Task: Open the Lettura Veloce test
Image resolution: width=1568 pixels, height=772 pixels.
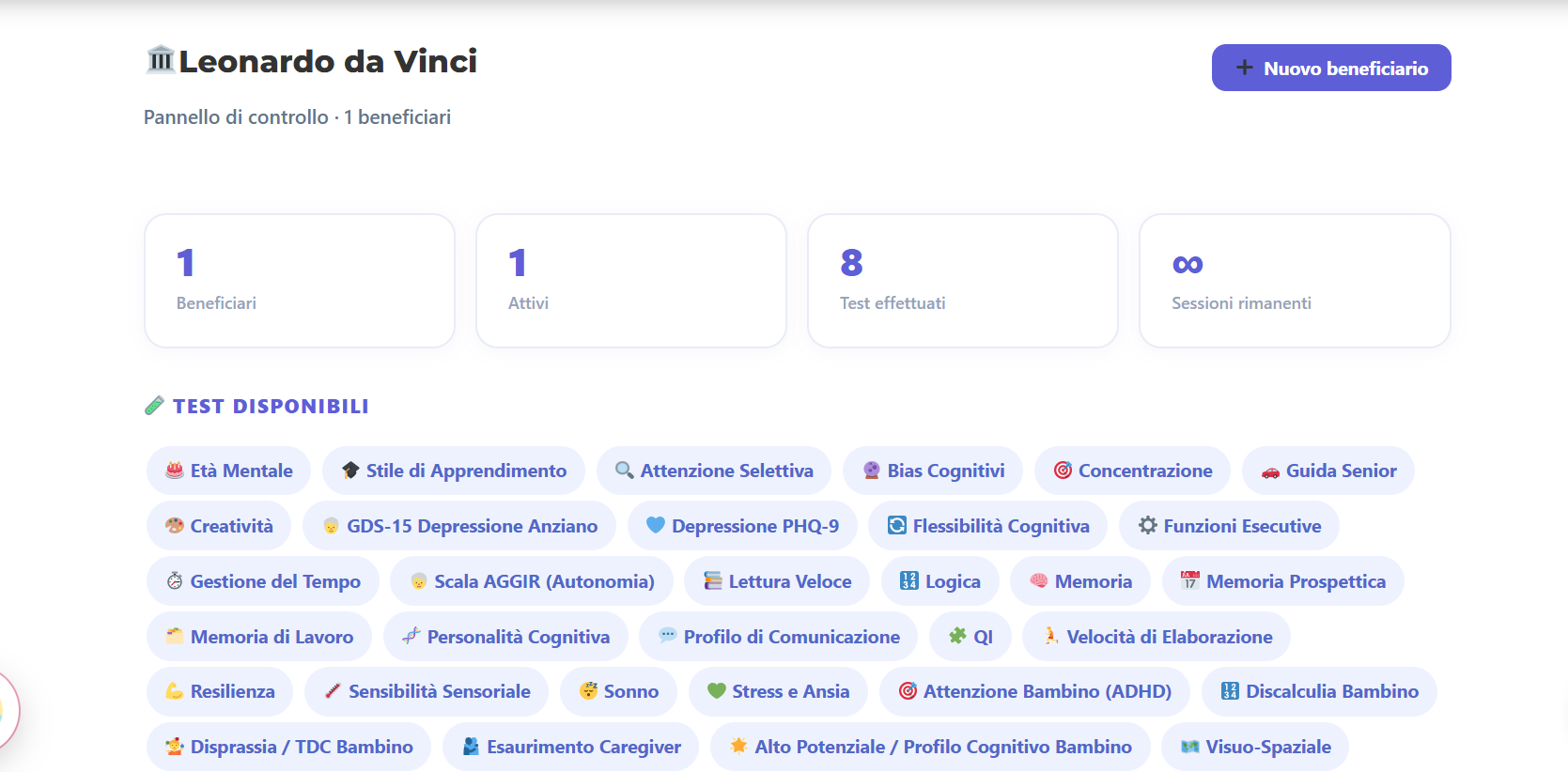Action: pos(777,581)
